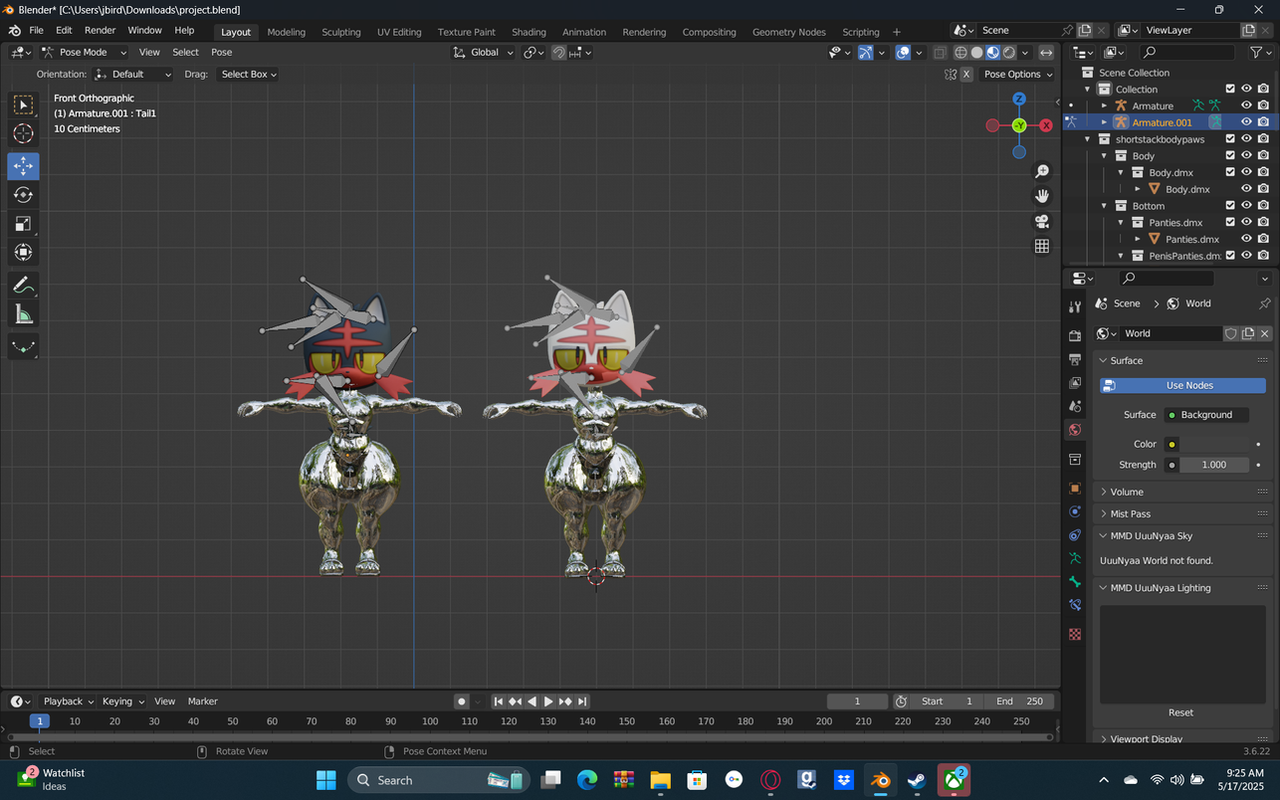Switch to the Shading workspace tab
The width and height of the screenshot is (1280, 800).
coord(529,32)
